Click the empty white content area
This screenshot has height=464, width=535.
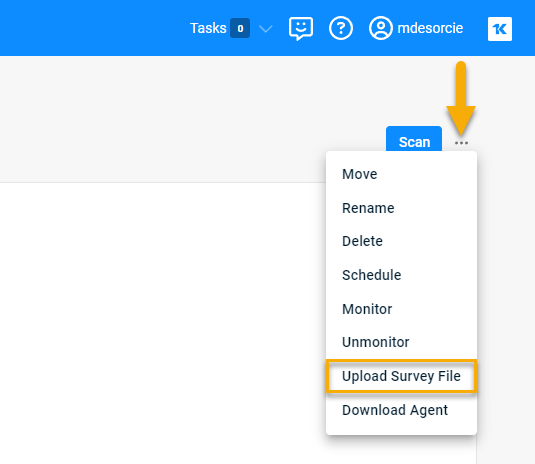pos(163,323)
